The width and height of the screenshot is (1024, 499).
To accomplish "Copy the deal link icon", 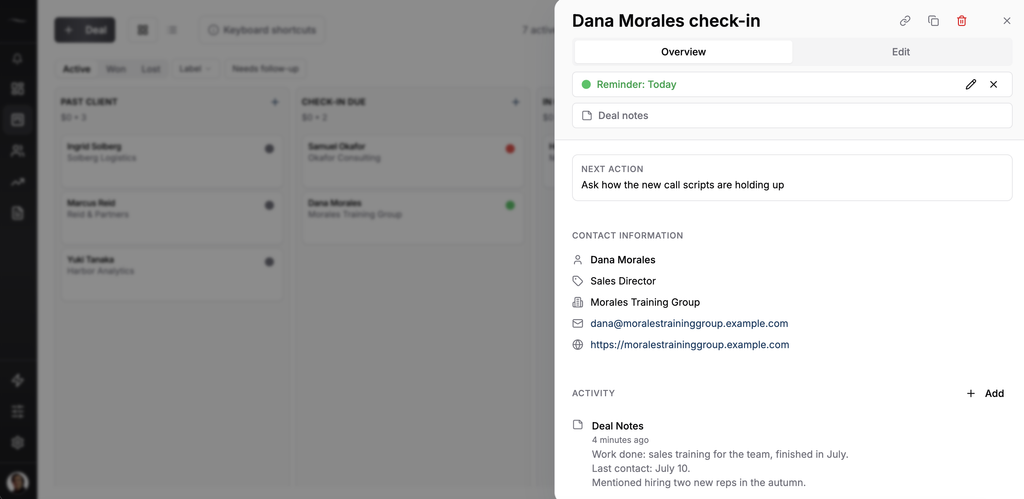I will click(x=904, y=21).
